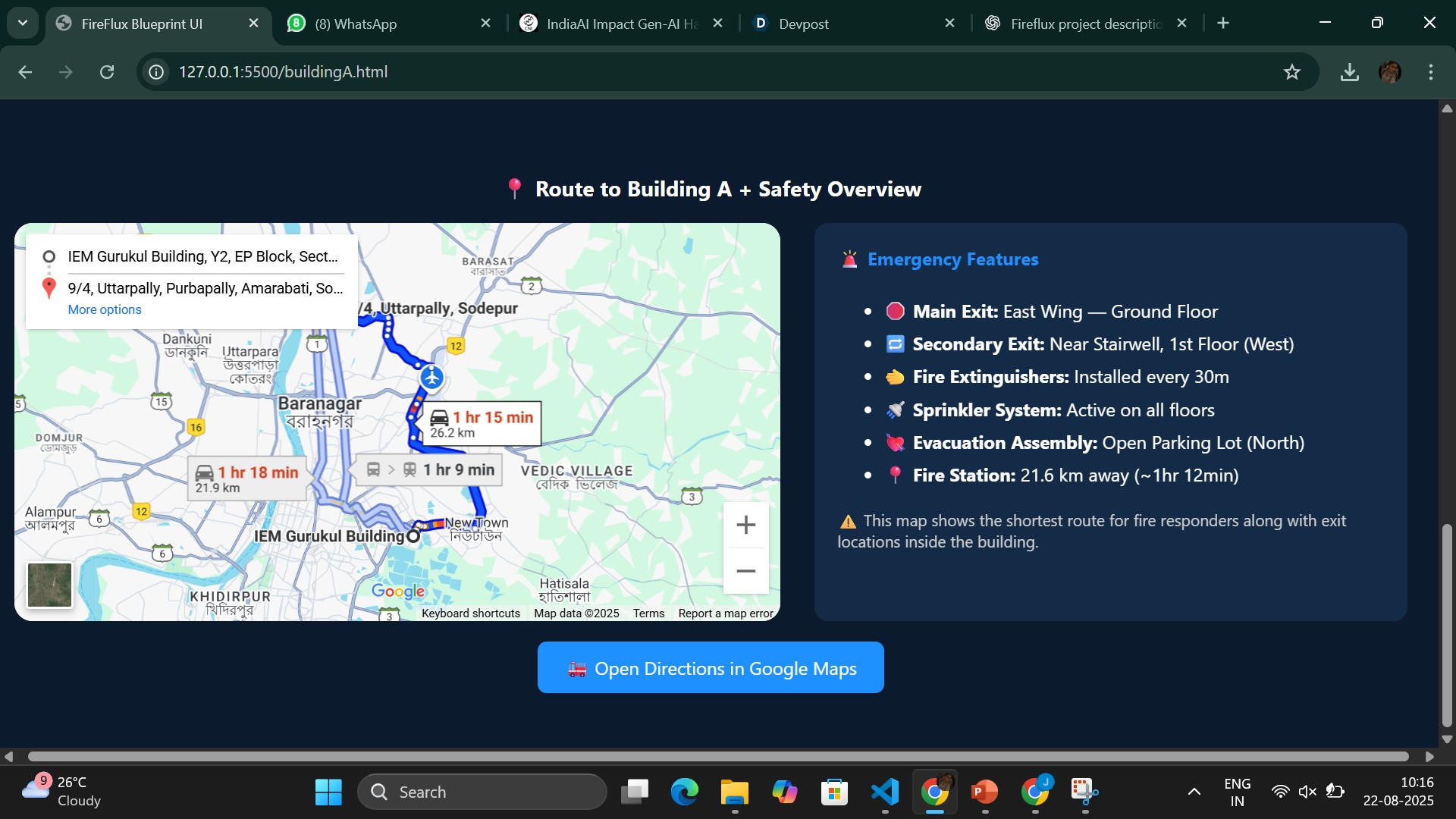Open Chrome's three-dot menu

tap(1430, 72)
